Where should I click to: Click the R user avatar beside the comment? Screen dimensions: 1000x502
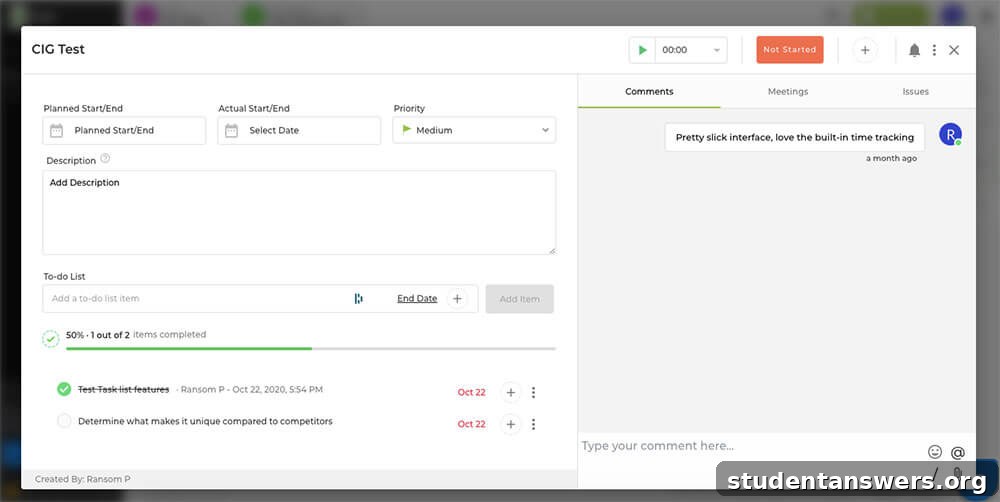(x=950, y=134)
